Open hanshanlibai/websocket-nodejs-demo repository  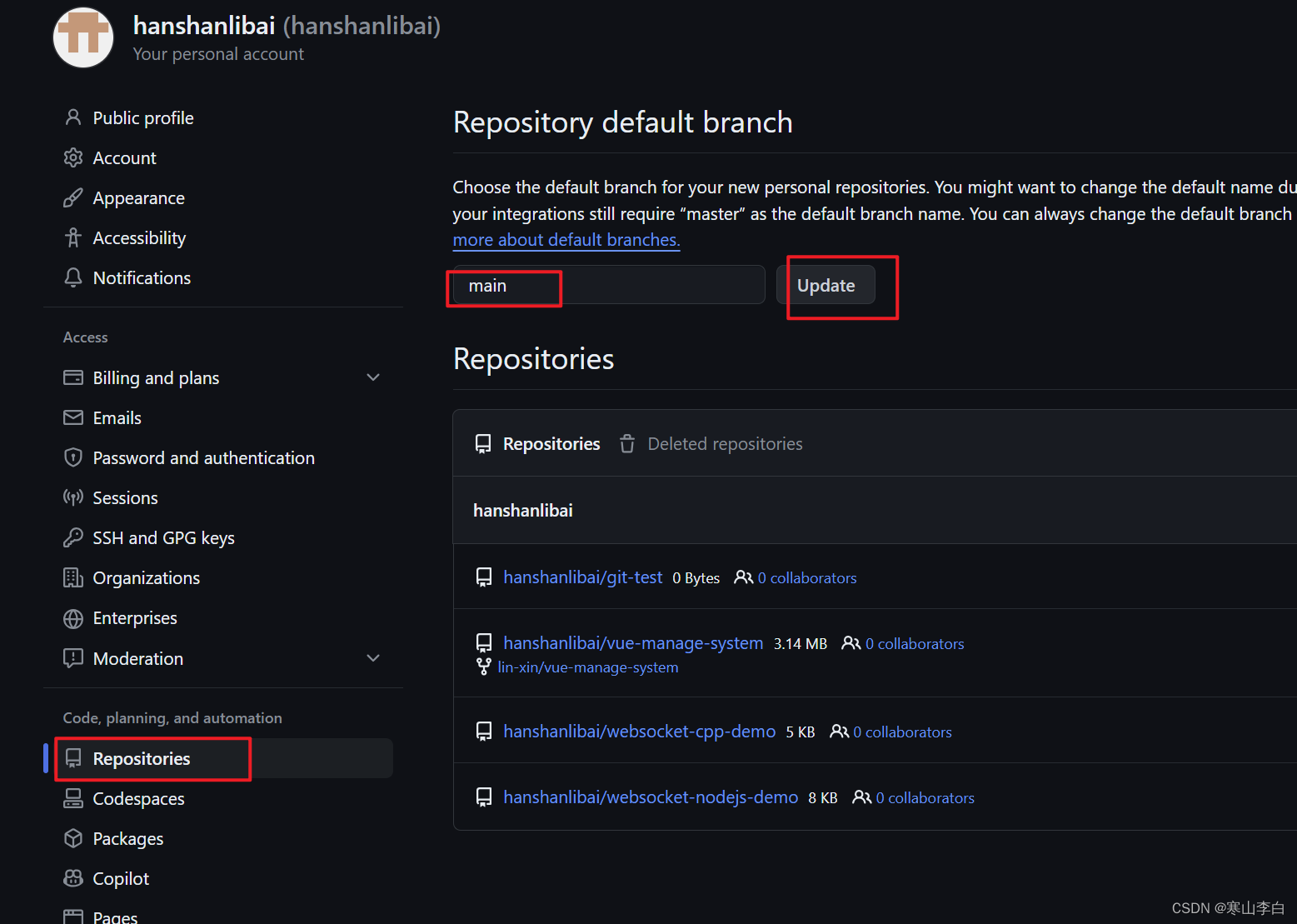coord(651,797)
